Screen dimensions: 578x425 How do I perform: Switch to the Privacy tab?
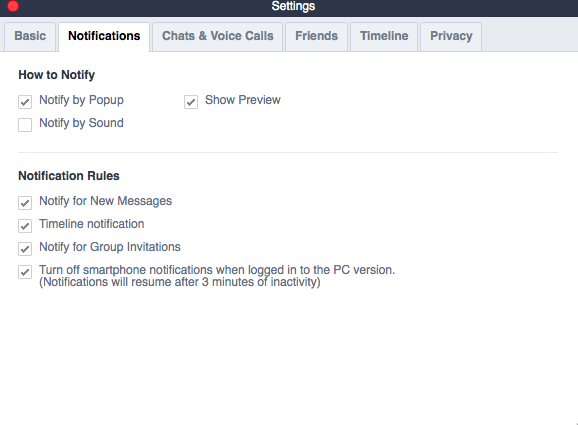click(x=451, y=36)
